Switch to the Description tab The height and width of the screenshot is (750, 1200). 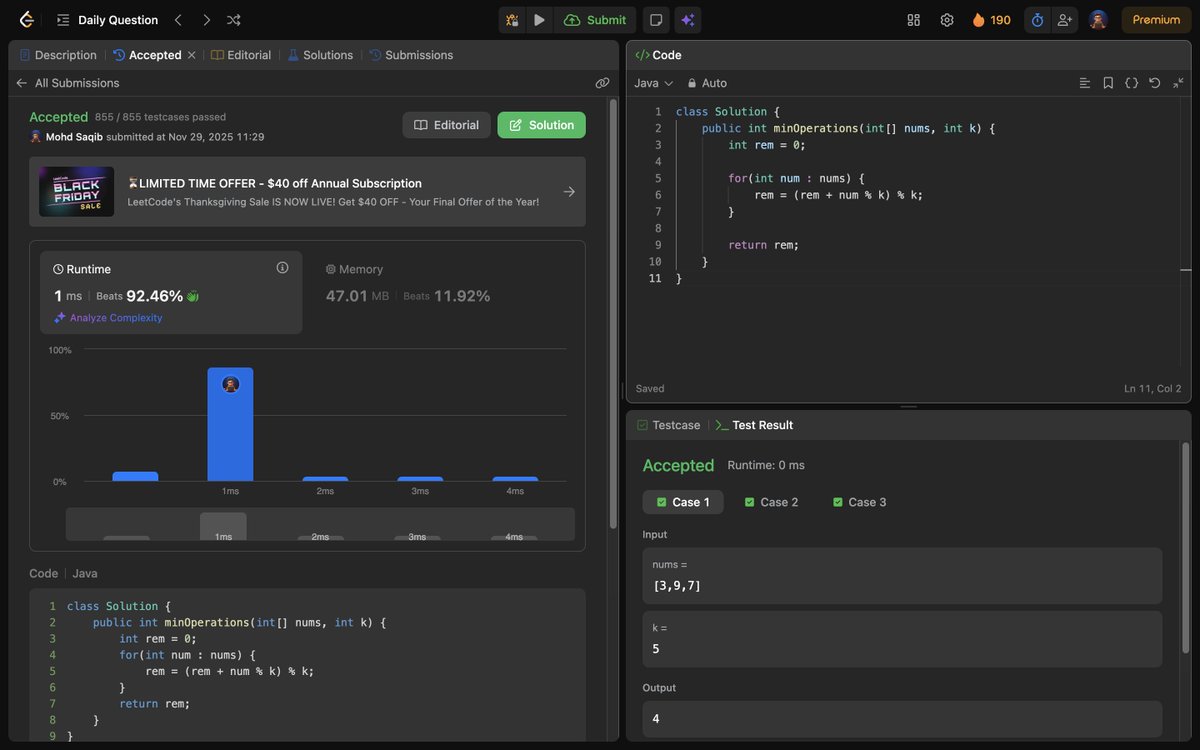tap(58, 55)
